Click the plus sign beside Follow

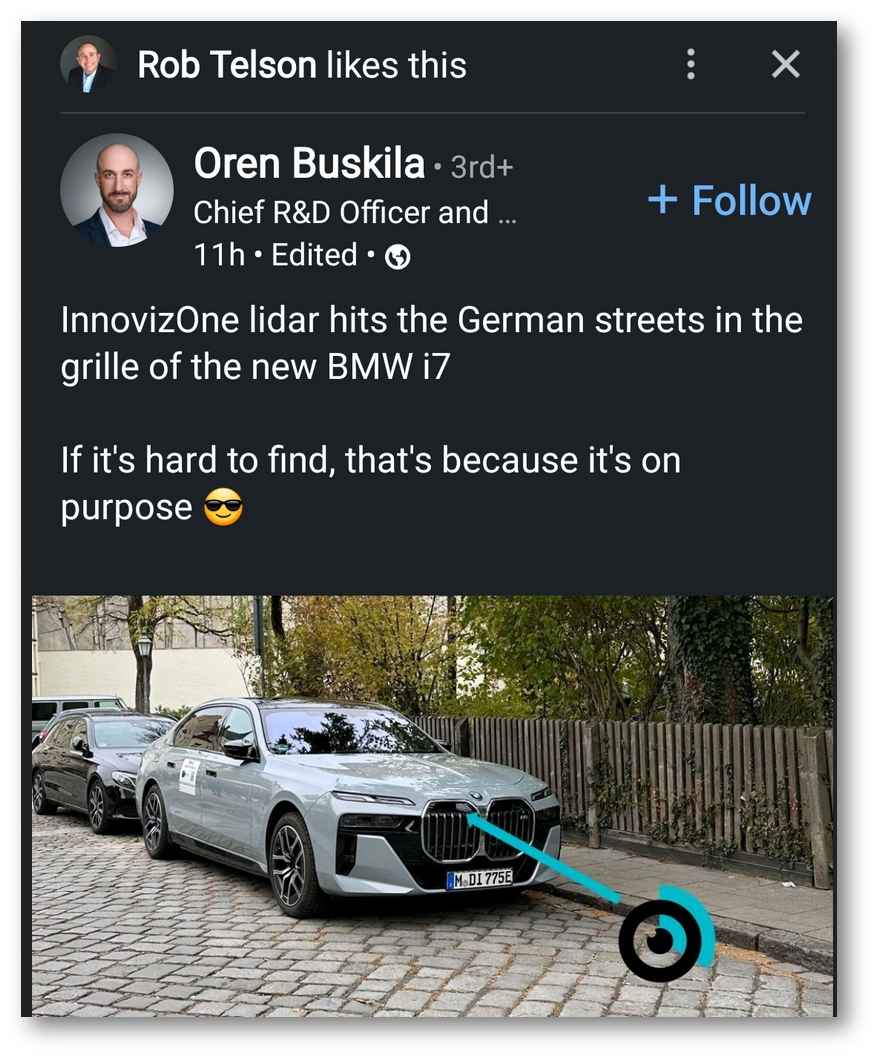tap(662, 200)
